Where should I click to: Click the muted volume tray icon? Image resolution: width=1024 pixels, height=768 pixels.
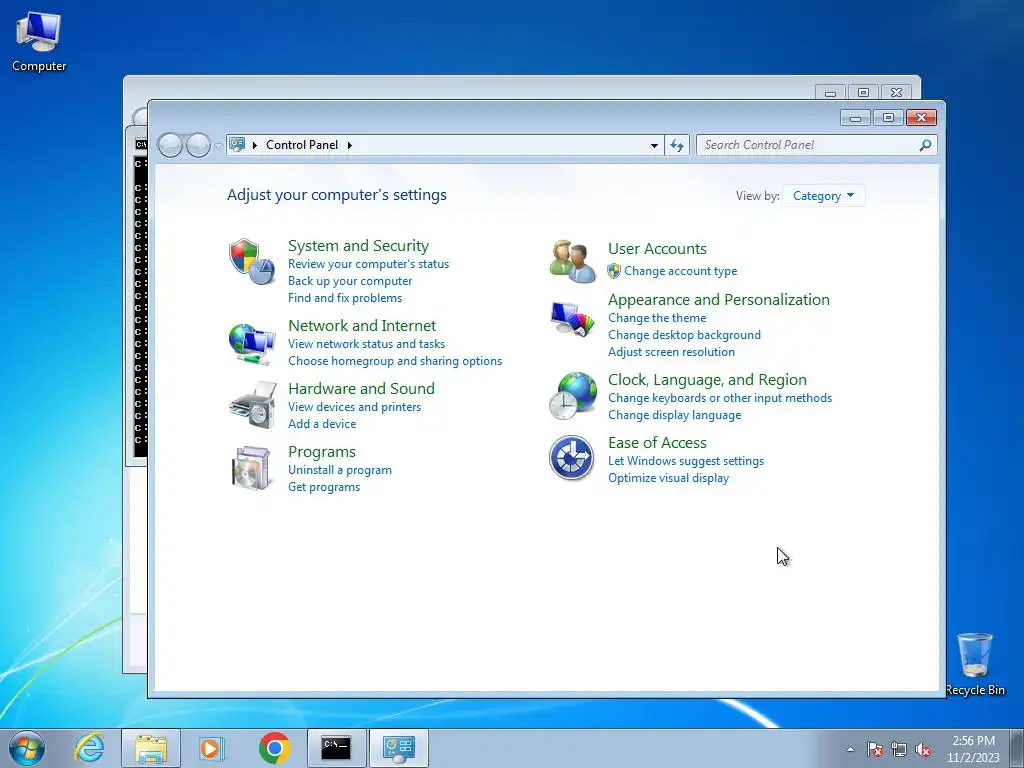(923, 749)
